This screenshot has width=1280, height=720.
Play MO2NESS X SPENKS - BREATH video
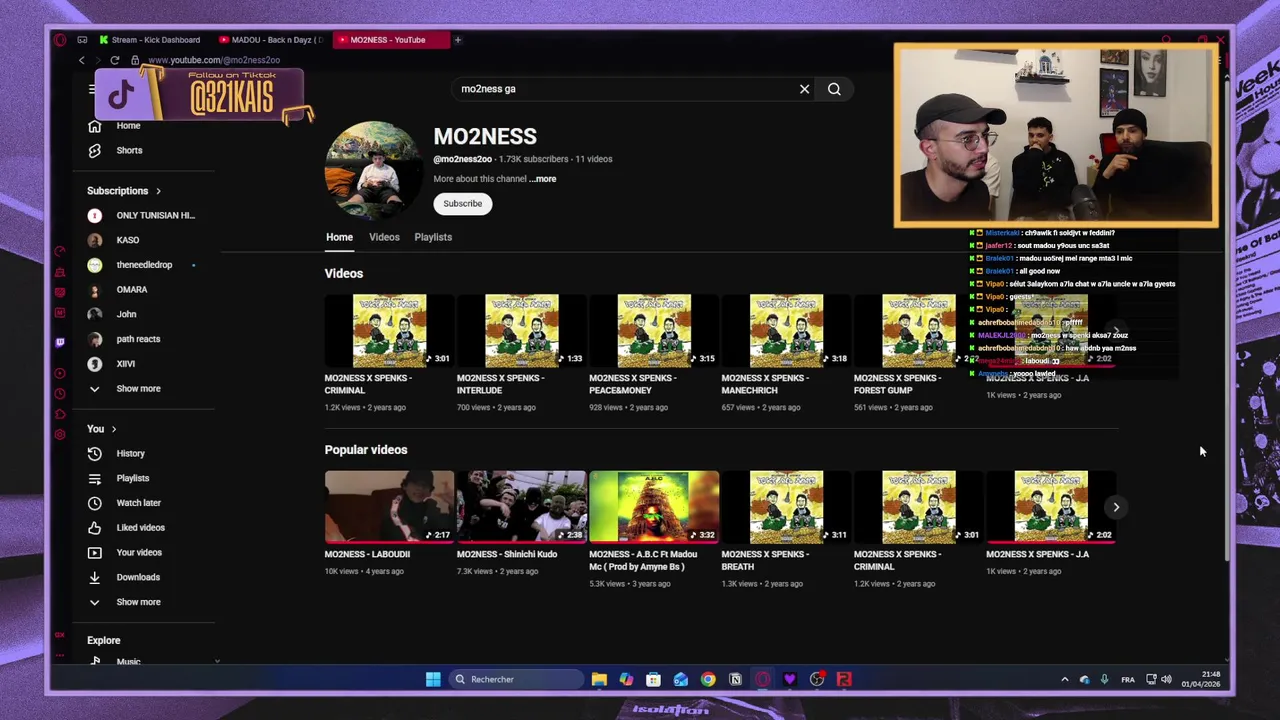786,506
